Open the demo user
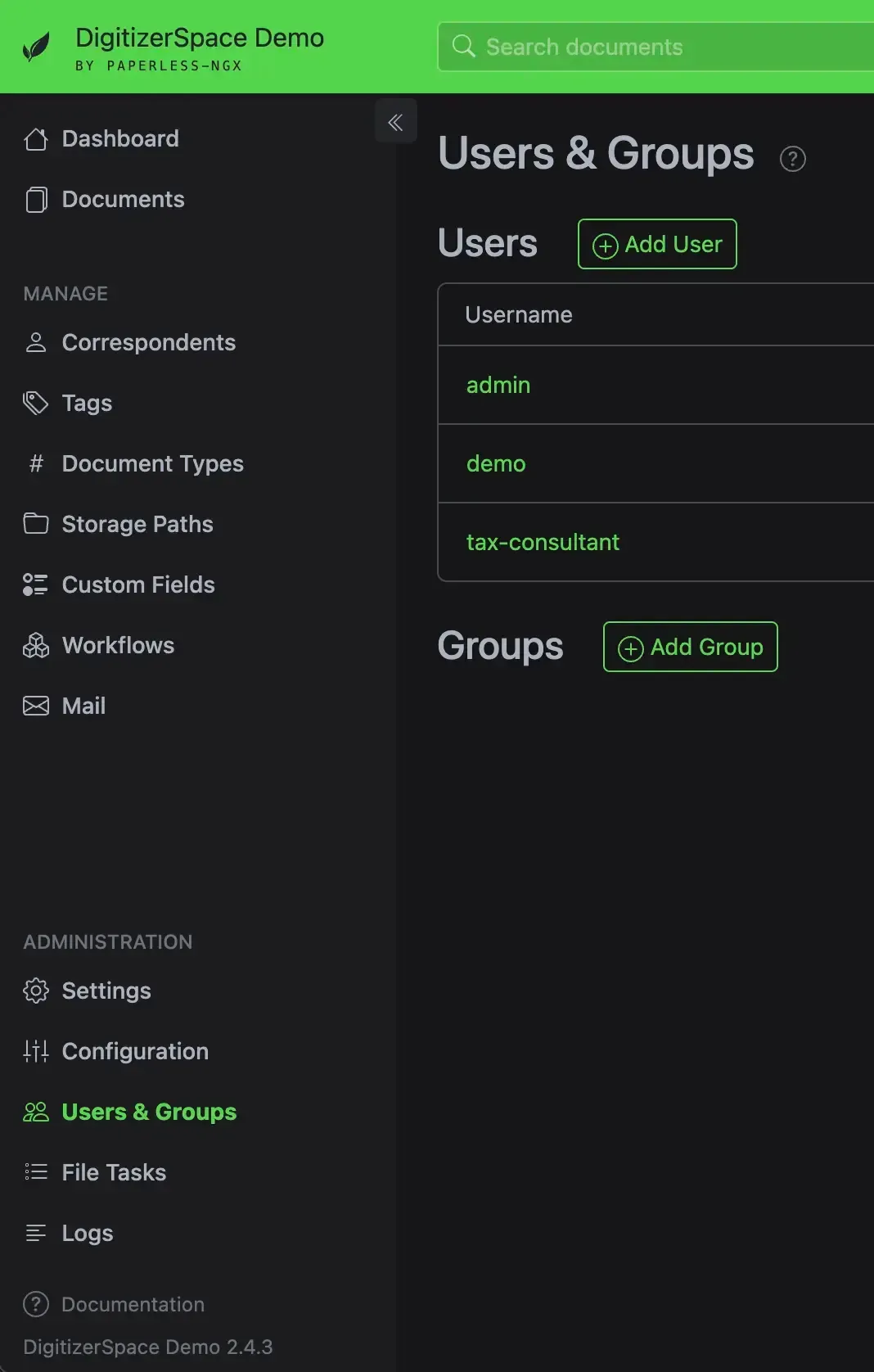 [496, 463]
